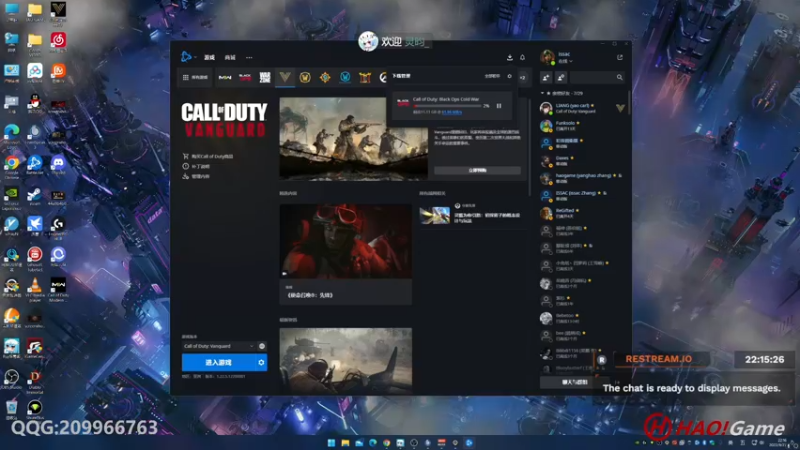Open VLC media player desktop shortcut
Viewport: 800px width, 450px height.
(x=35, y=289)
